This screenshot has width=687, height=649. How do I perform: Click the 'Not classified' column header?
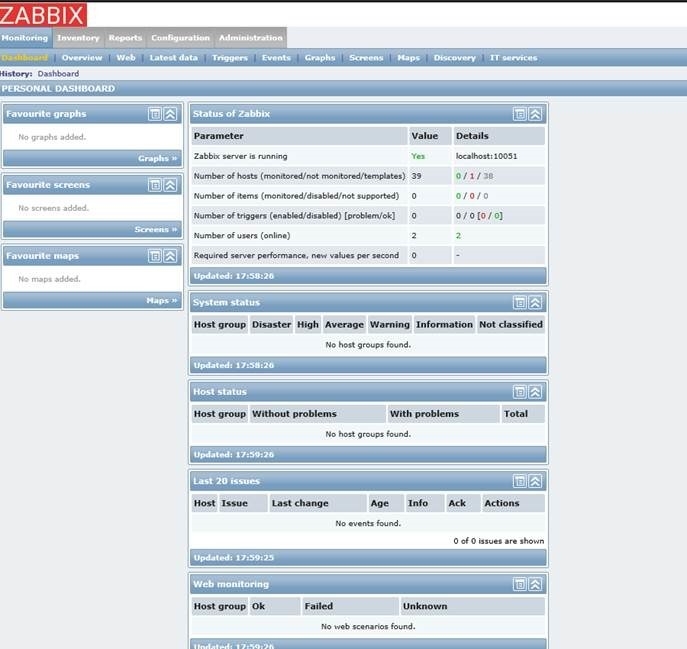point(511,325)
